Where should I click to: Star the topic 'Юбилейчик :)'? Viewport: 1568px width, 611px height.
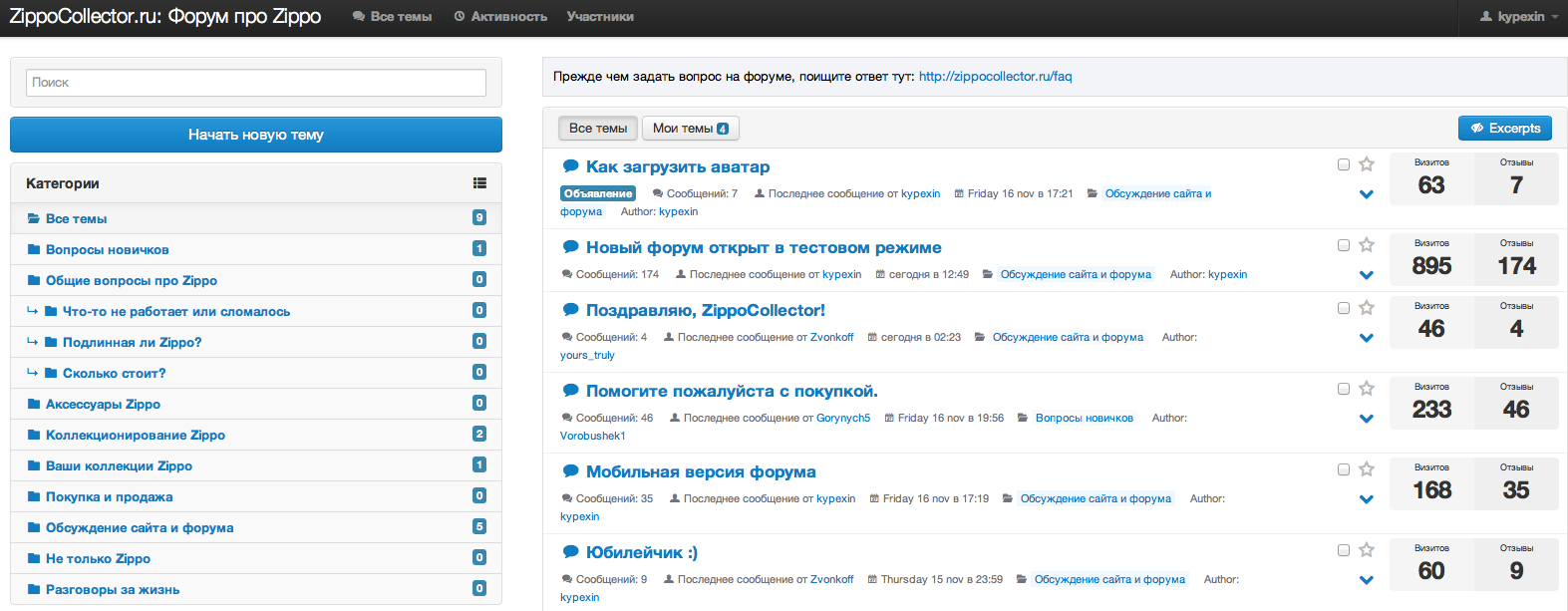[1367, 550]
